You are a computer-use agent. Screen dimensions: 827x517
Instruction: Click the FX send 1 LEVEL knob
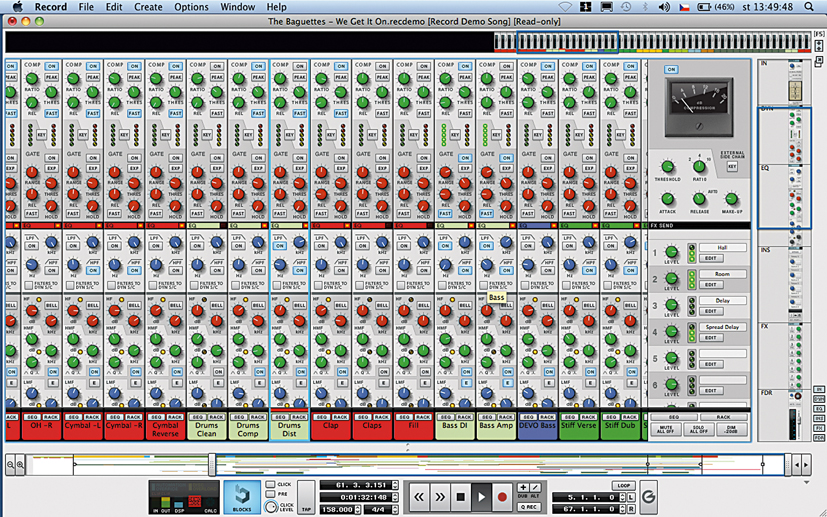tap(671, 252)
